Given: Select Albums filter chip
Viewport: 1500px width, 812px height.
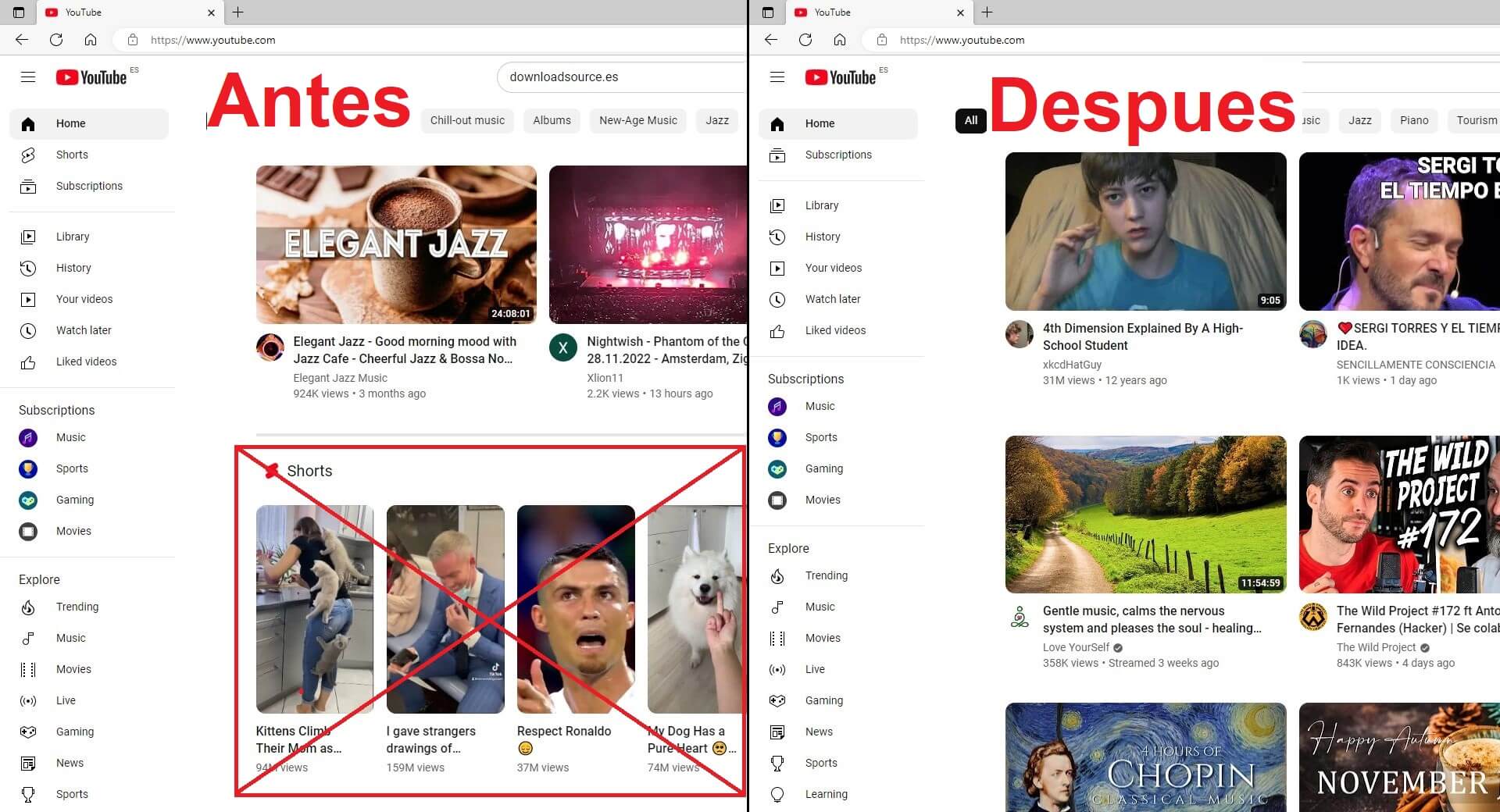Looking at the screenshot, I should [552, 120].
